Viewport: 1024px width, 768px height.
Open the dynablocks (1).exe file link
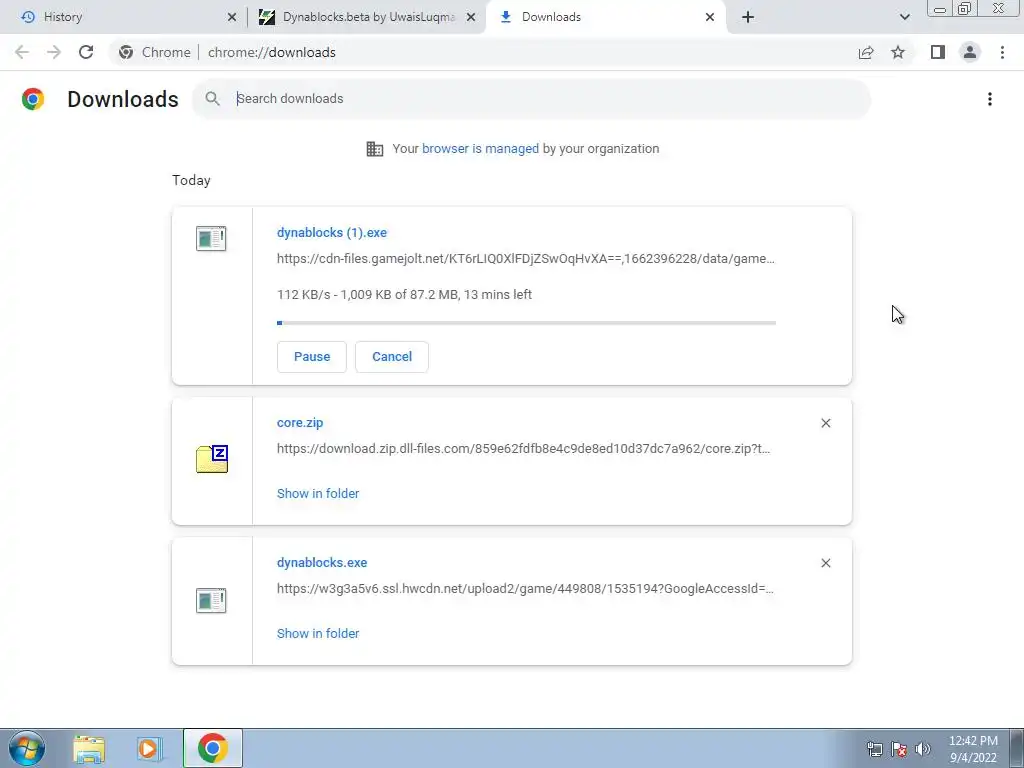332,232
